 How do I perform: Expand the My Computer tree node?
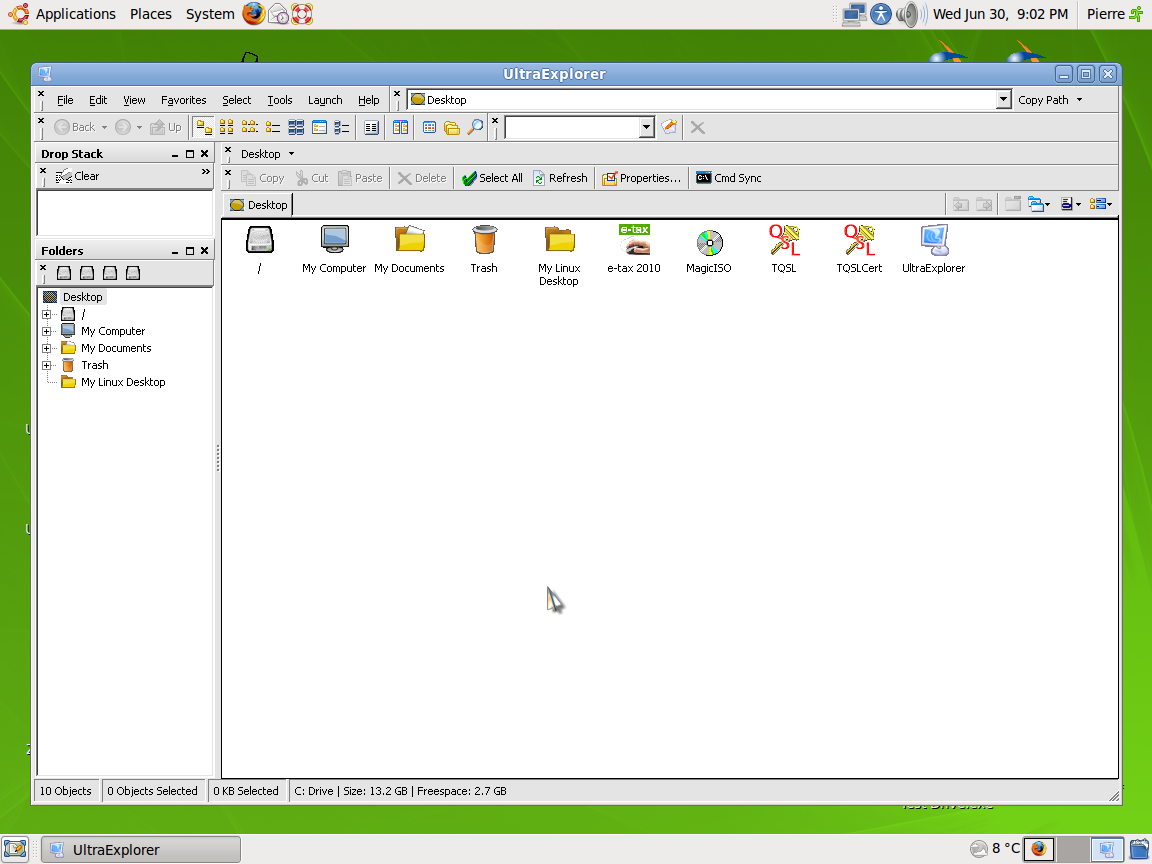tap(47, 331)
